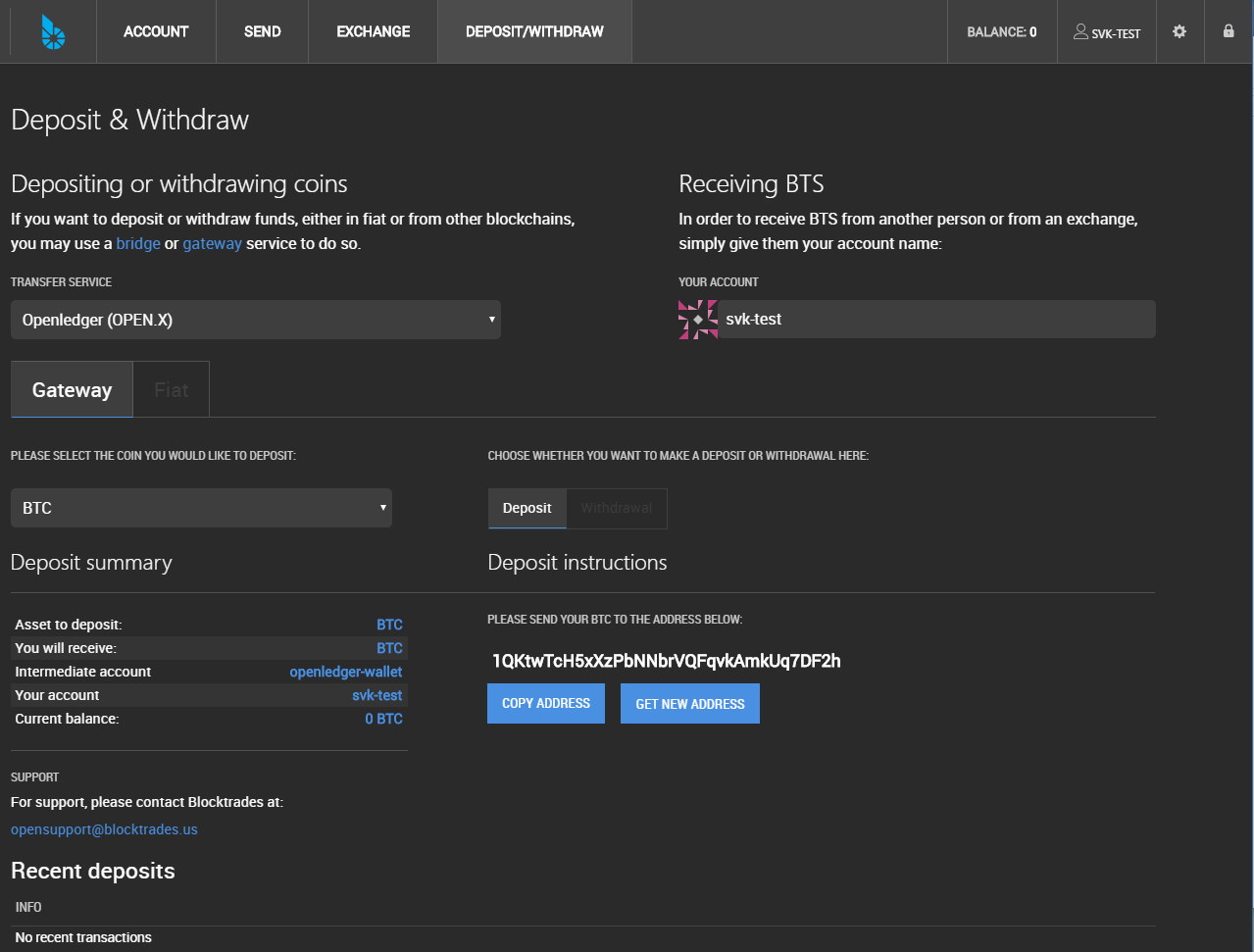Screen dimensions: 1254x952
Task: Switch to Deposit mode
Action: [x=527, y=508]
